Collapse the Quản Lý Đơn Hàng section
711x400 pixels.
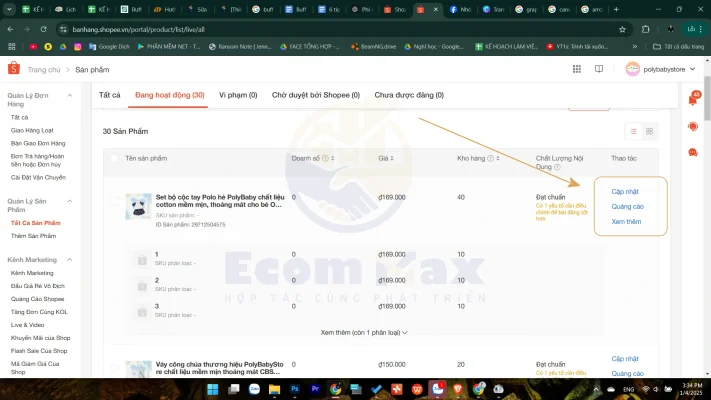click(69, 96)
